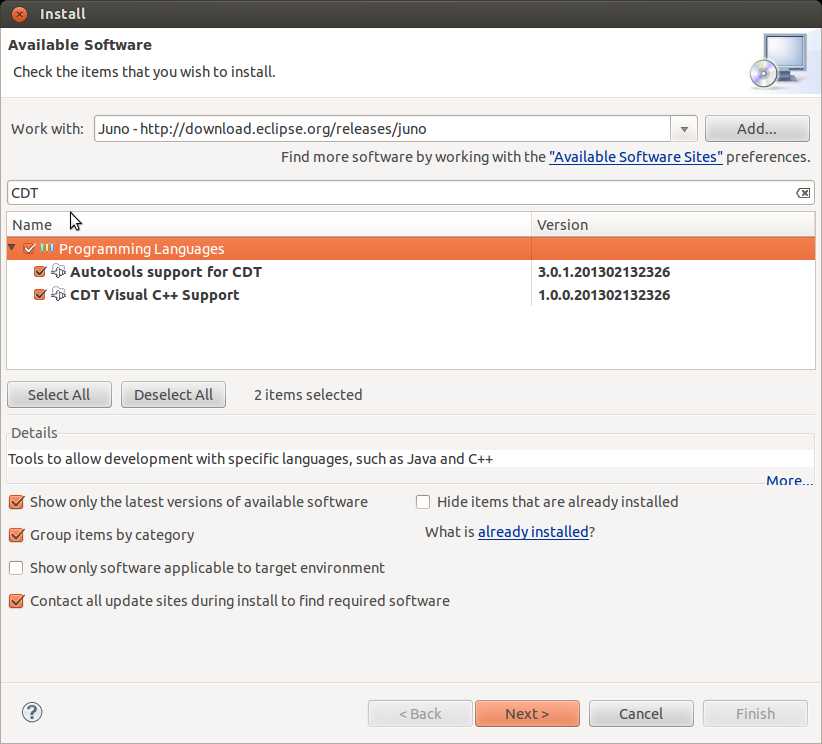Select the Autotools support for CDT row
This screenshot has width=822, height=744.
pyautogui.click(x=411, y=271)
